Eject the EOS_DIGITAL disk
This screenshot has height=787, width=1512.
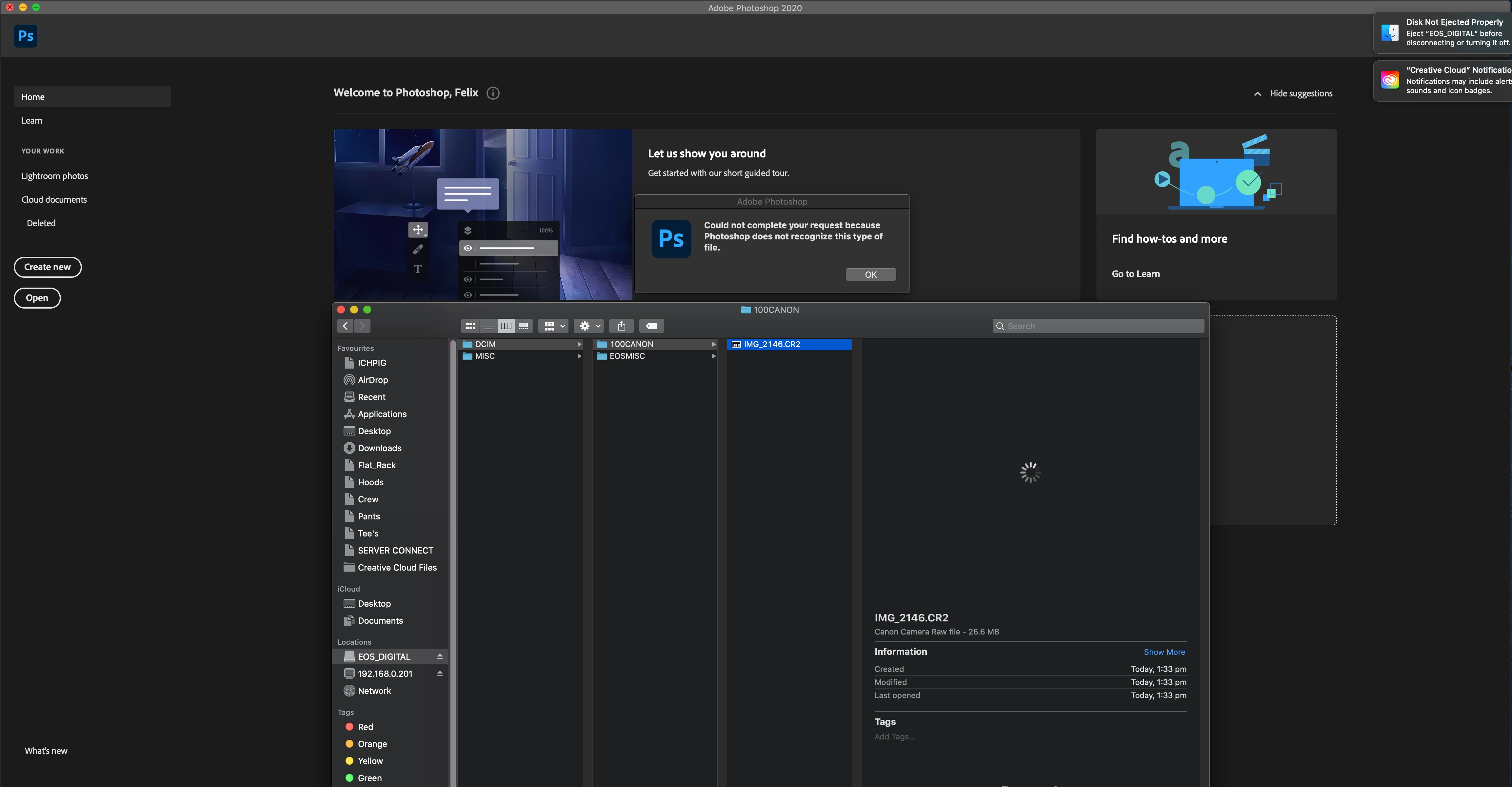[440, 656]
